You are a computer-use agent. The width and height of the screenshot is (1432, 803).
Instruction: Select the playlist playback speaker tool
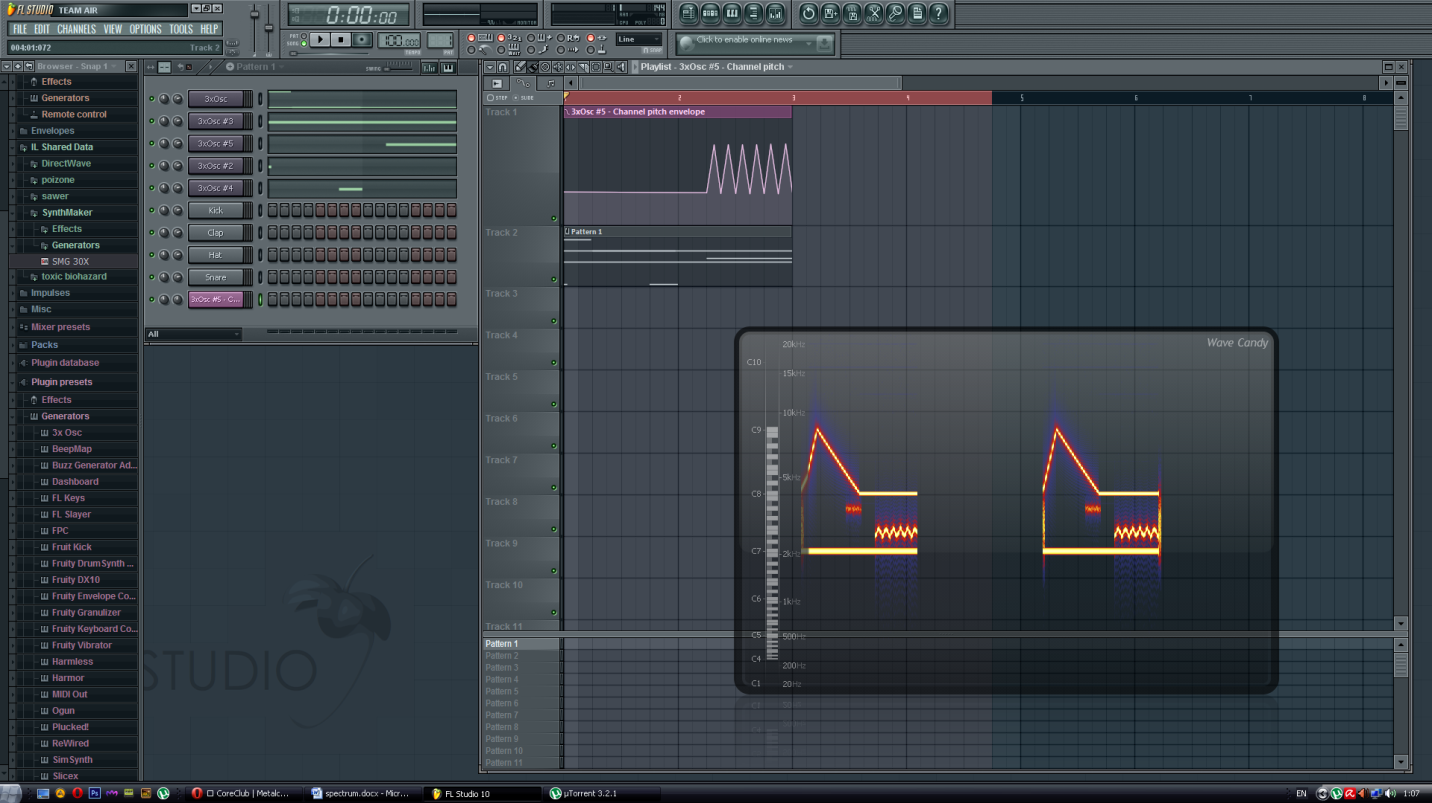621,67
